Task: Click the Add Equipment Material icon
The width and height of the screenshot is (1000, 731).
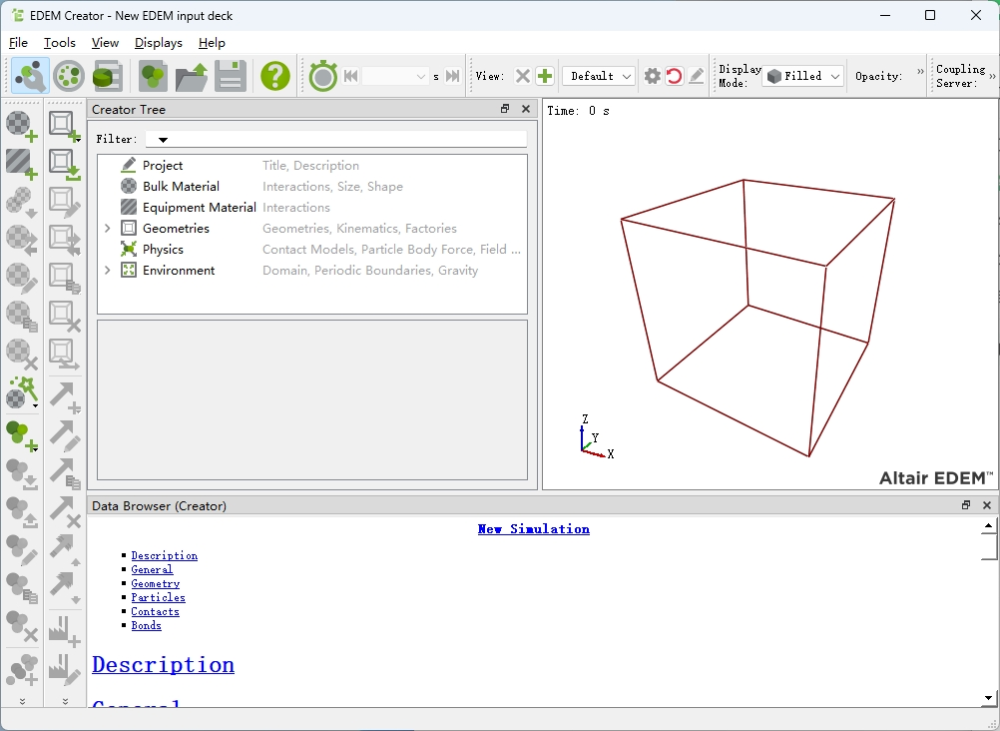Action: (x=22, y=162)
